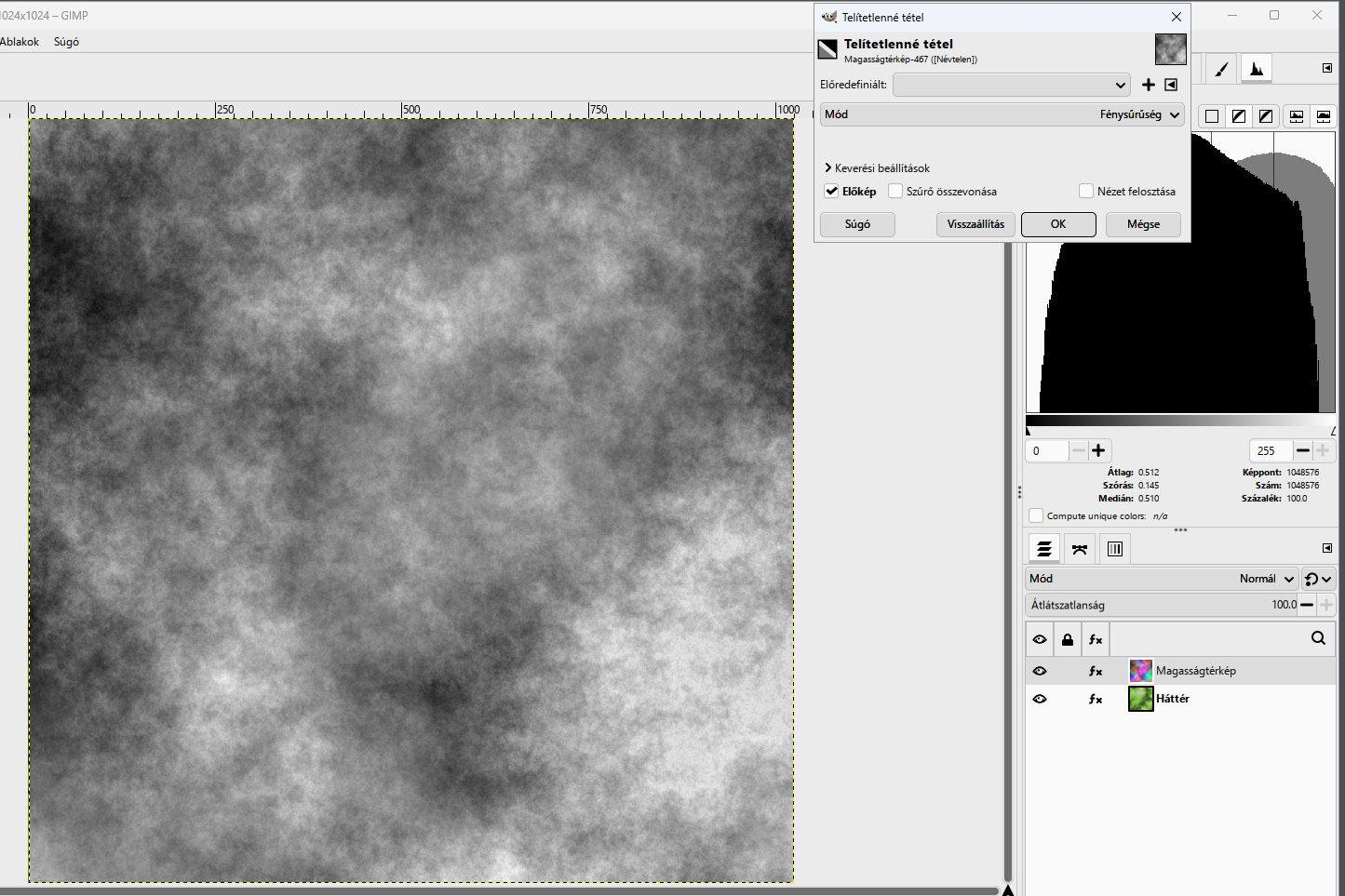Screen dimensions: 1345x896
Task: Open the Channels dock tab
Action: pyautogui.click(x=1115, y=549)
